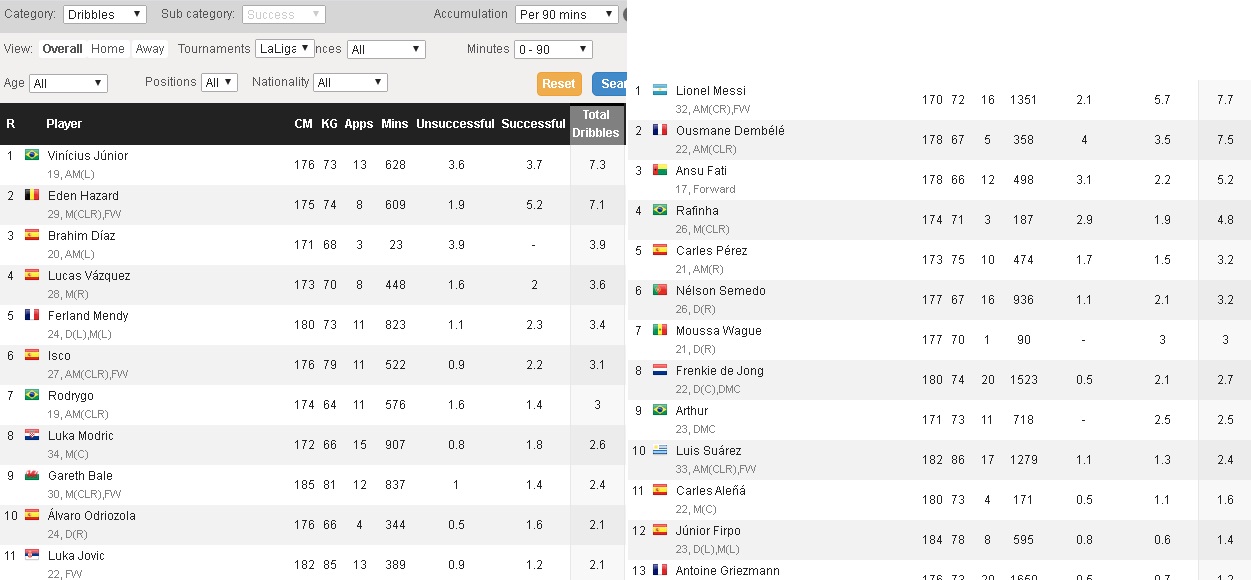Open Ousmane Dembélé's player link
The width and height of the screenshot is (1251, 580).
(x=730, y=131)
